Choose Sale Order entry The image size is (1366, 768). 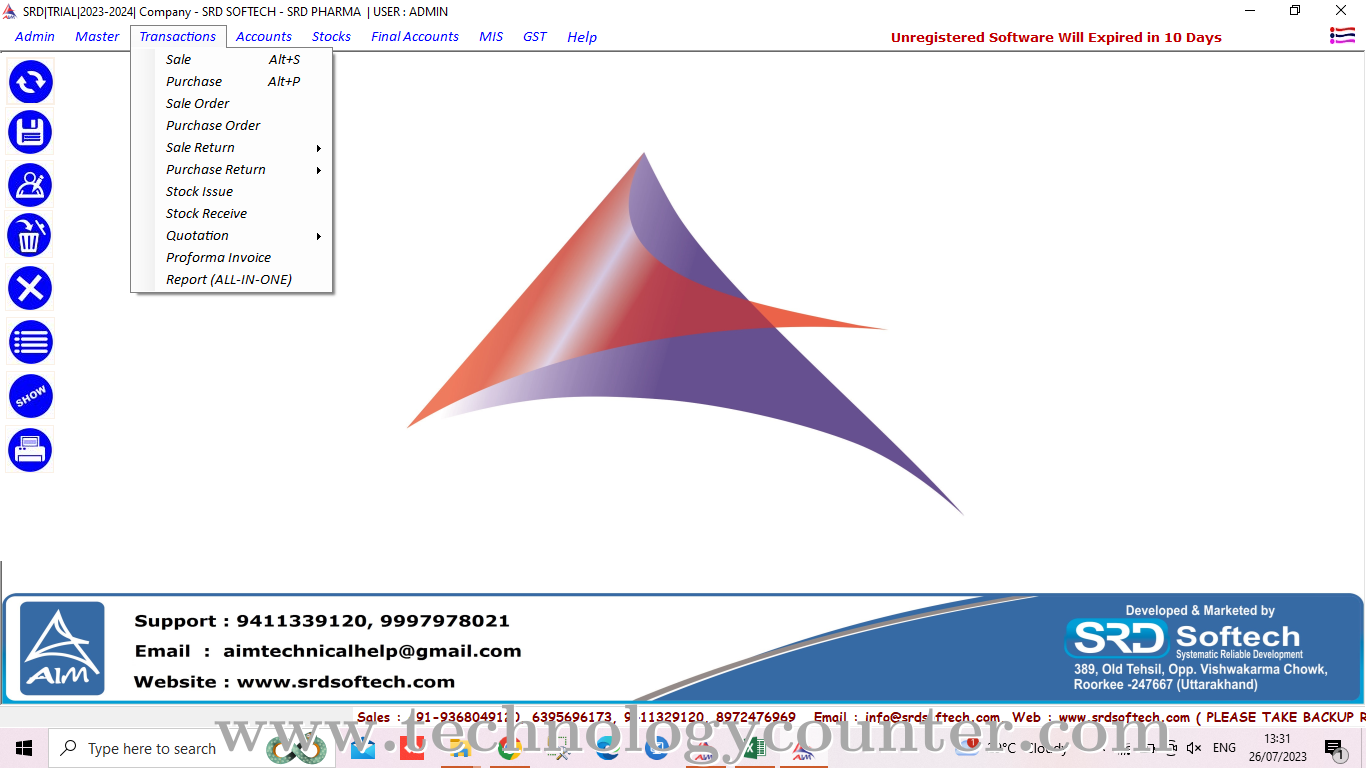point(232,104)
